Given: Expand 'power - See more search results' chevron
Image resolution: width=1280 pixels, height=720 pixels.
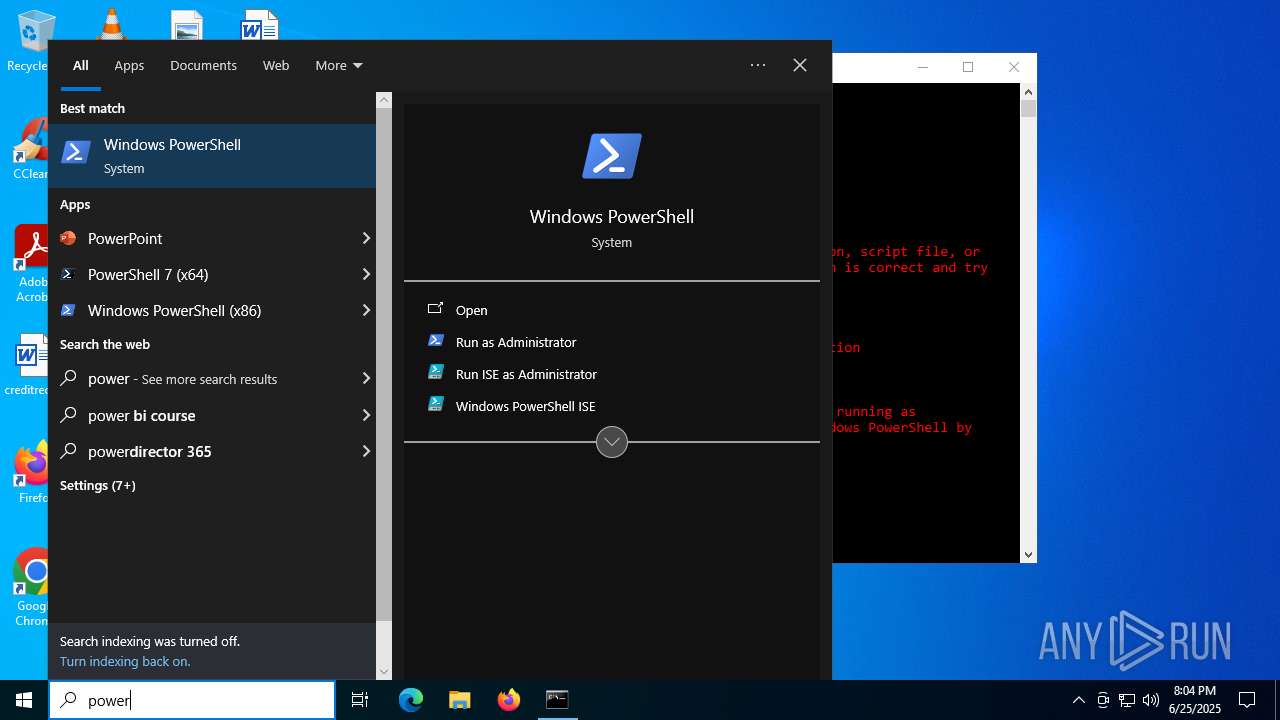Looking at the screenshot, I should coord(366,378).
